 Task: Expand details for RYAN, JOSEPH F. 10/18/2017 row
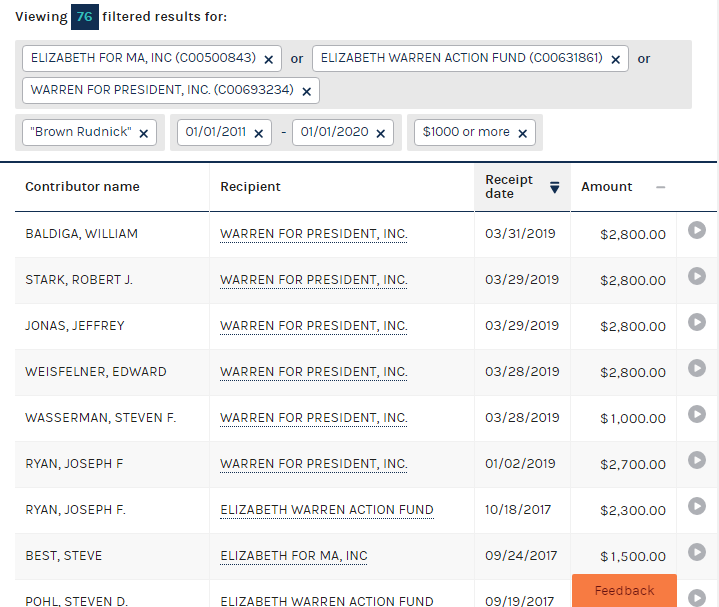pyautogui.click(x=697, y=506)
